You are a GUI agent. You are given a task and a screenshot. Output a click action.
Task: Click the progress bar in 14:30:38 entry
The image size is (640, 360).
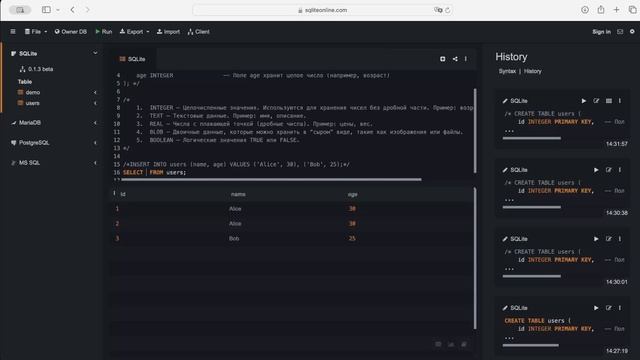(531, 207)
